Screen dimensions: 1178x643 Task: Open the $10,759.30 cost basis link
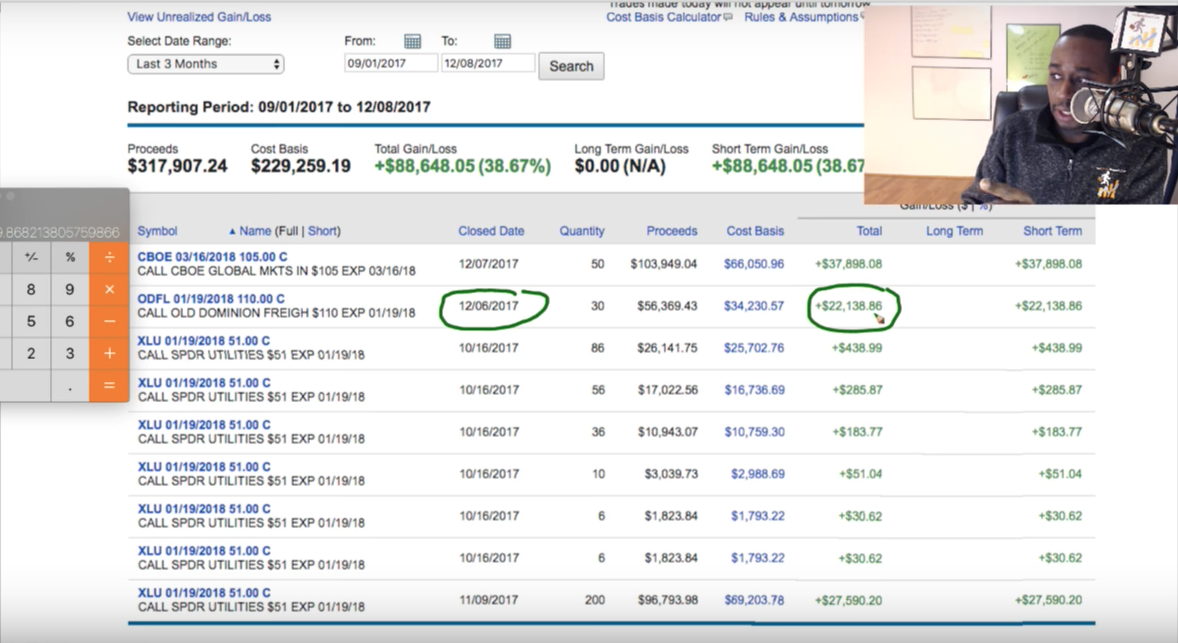(x=754, y=433)
